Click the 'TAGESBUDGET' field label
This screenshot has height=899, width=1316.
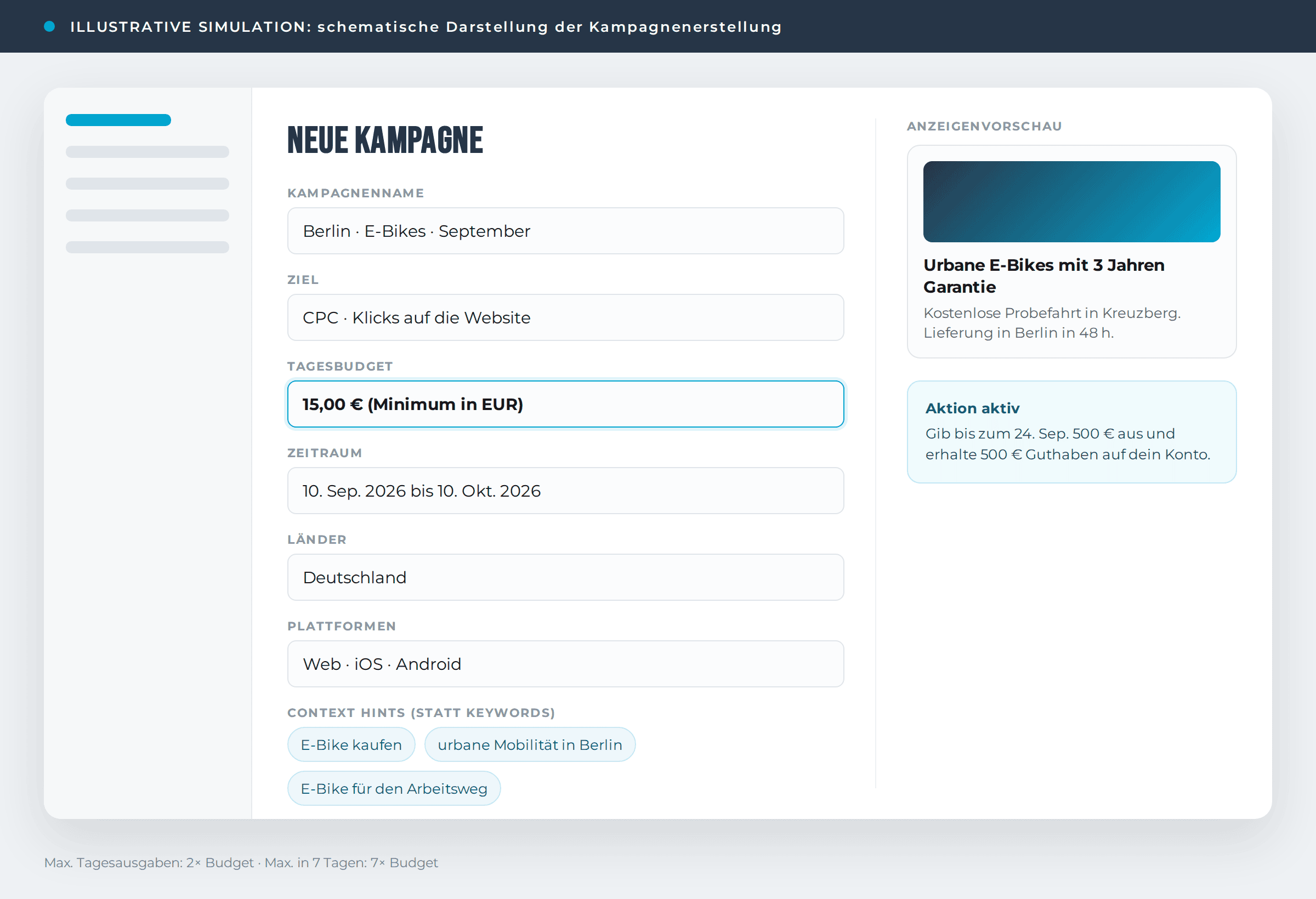coord(340,366)
